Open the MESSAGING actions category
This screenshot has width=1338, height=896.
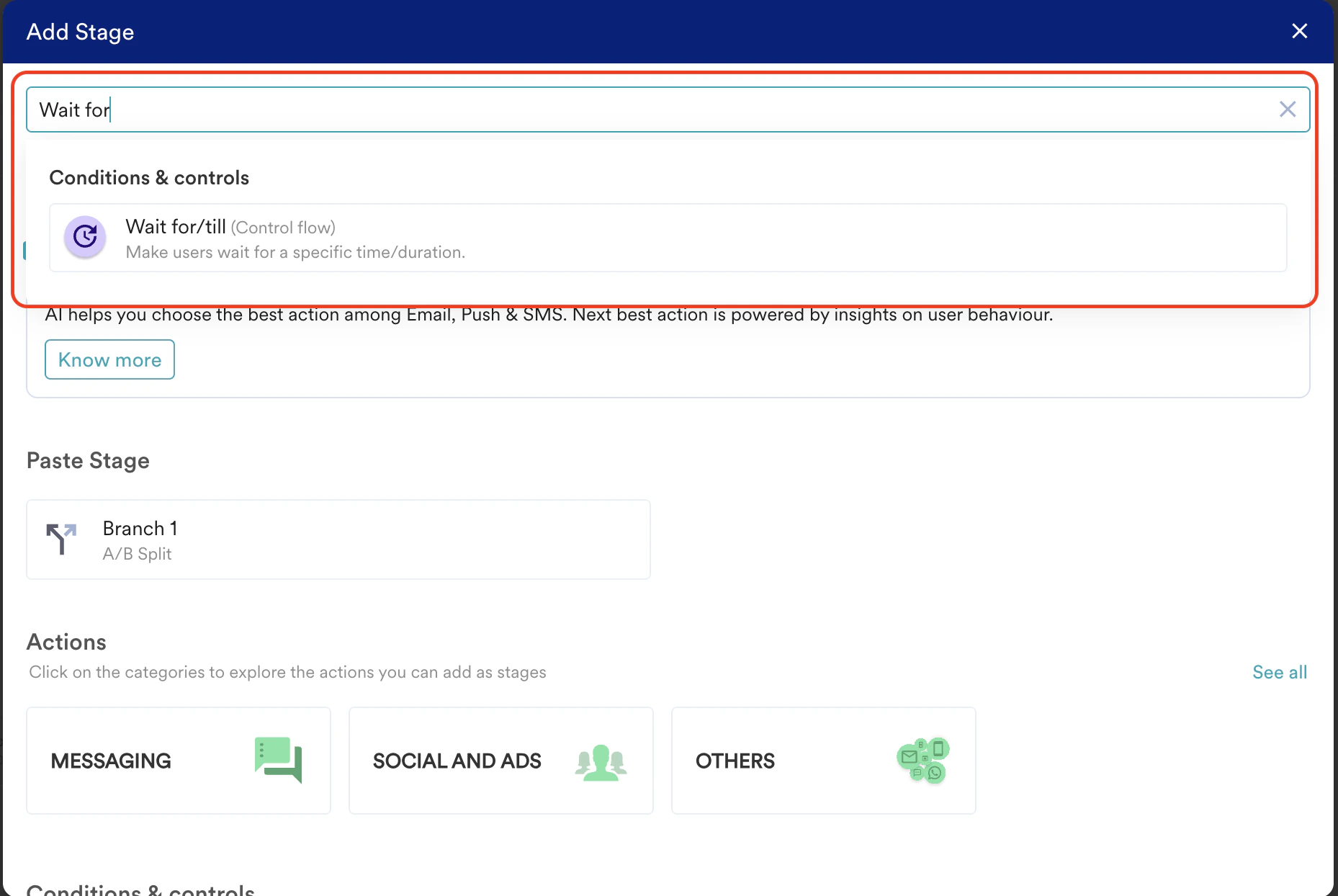[x=179, y=761]
